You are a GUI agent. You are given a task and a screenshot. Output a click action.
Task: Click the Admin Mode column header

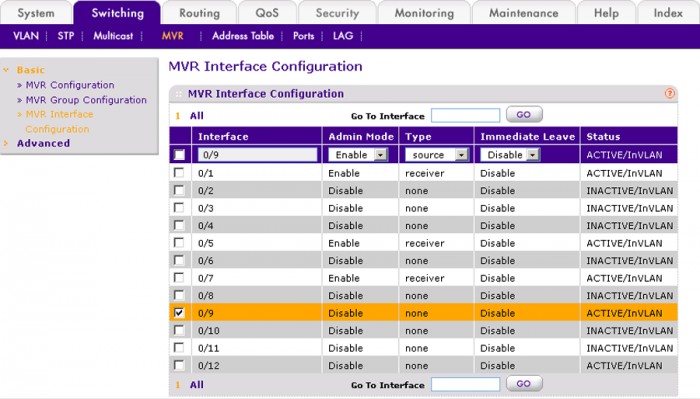pyautogui.click(x=361, y=137)
